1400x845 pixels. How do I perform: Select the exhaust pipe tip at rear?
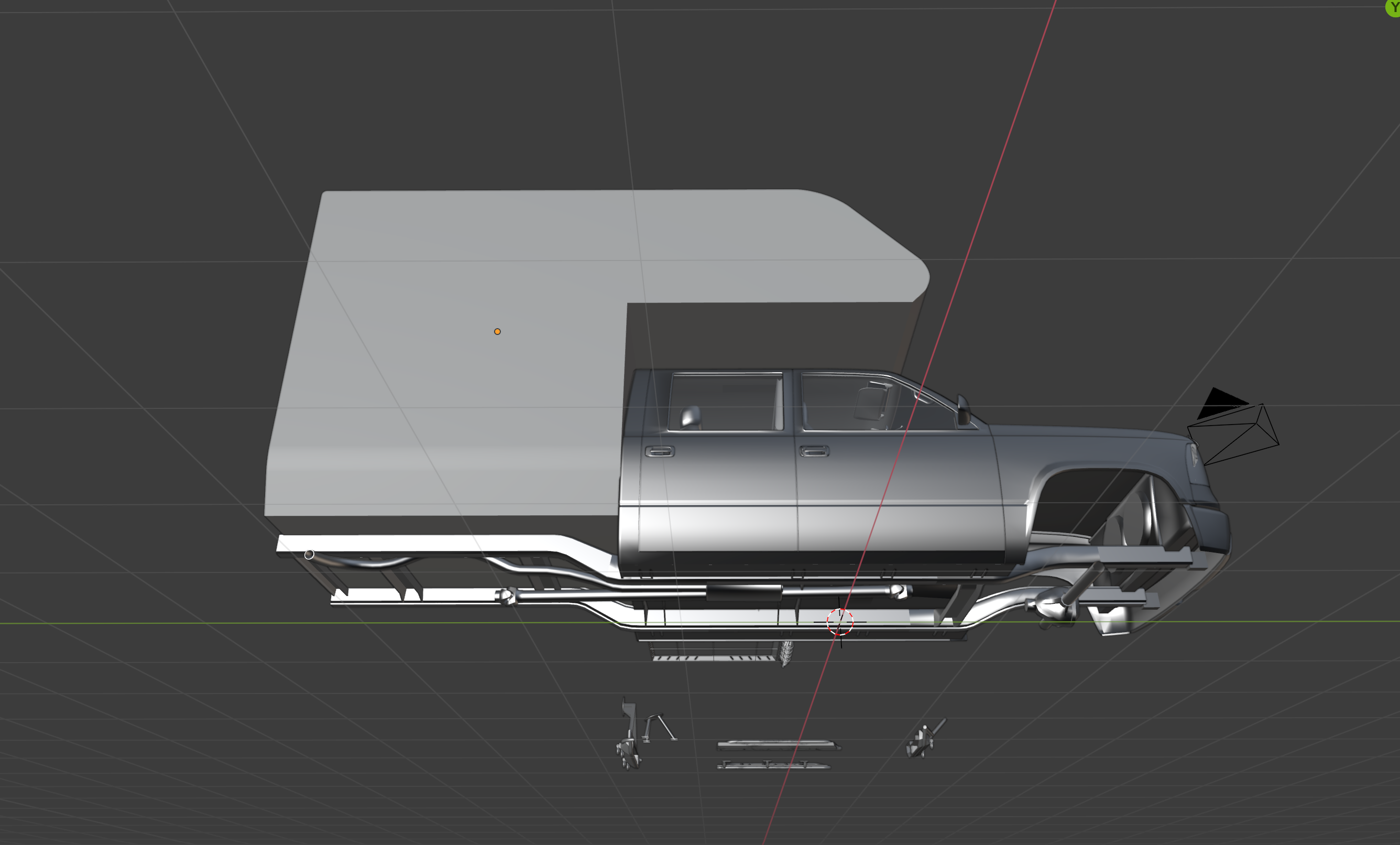point(309,555)
